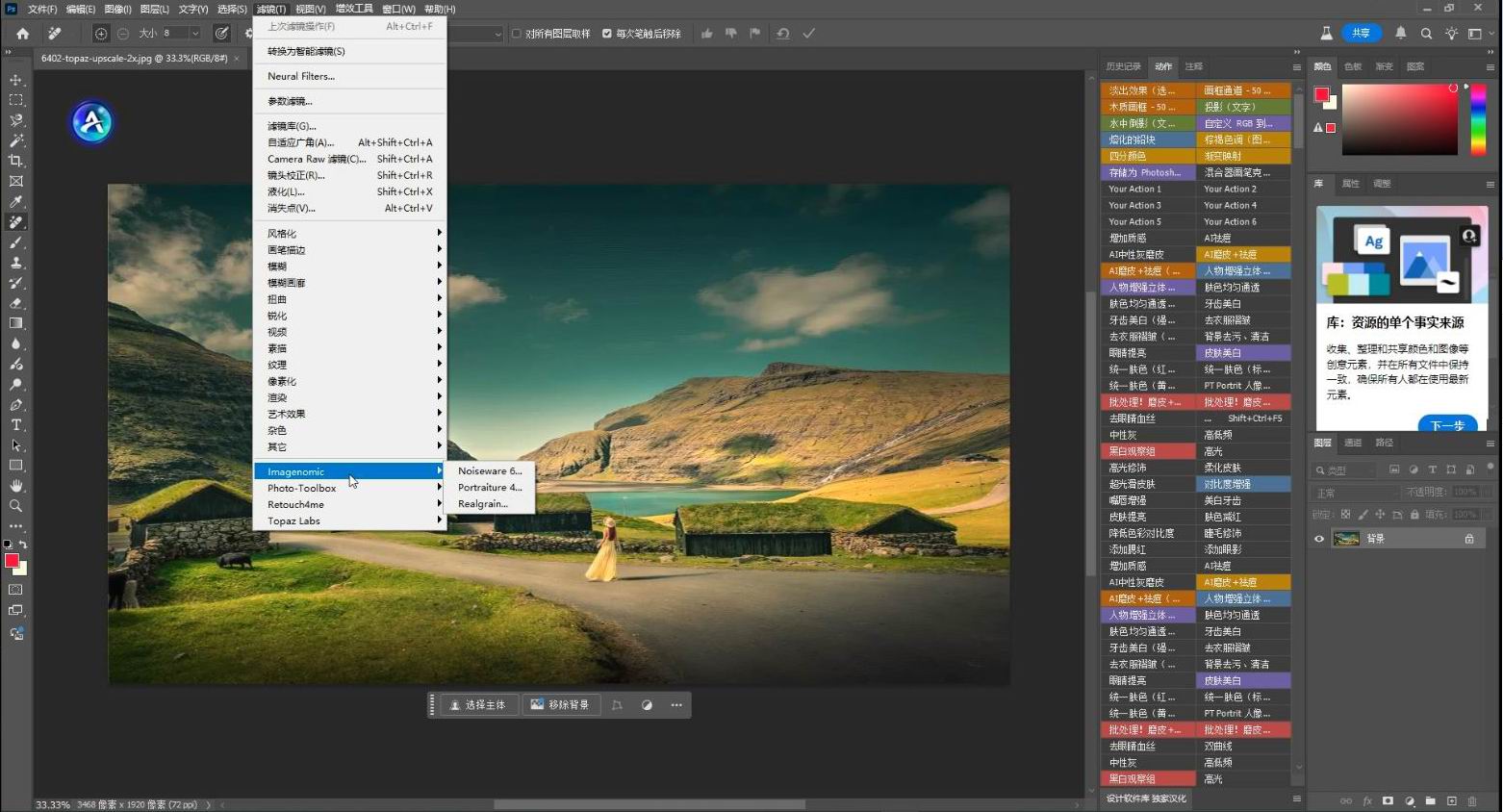1503x812 pixels.
Task: Select the Horizontal Type tool
Action: pyautogui.click(x=16, y=424)
